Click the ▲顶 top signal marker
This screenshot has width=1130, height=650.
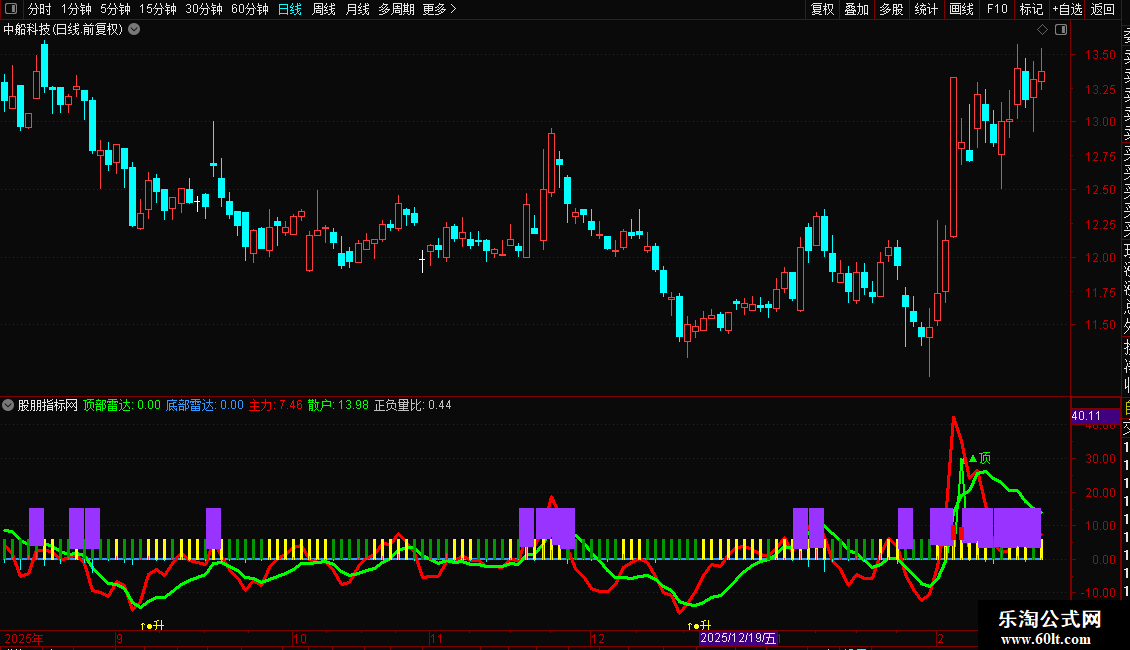click(979, 458)
